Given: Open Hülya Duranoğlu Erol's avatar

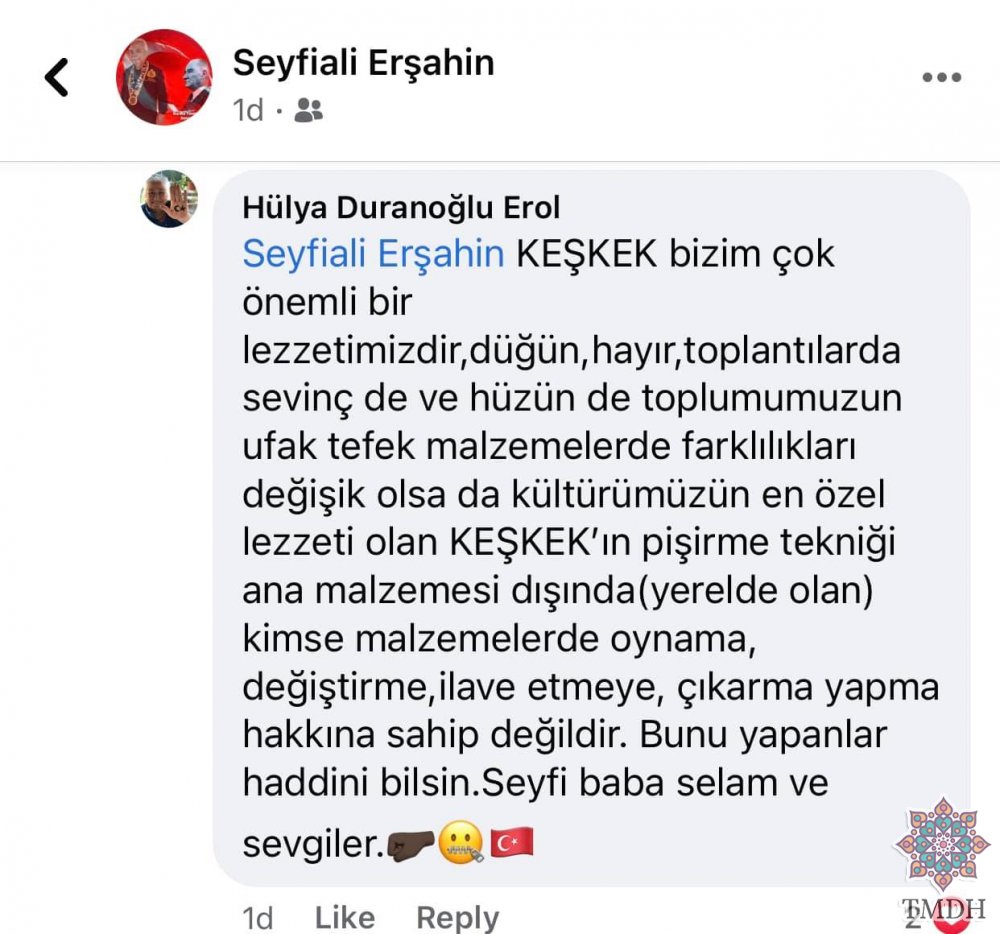Looking at the screenshot, I should tap(168, 199).
